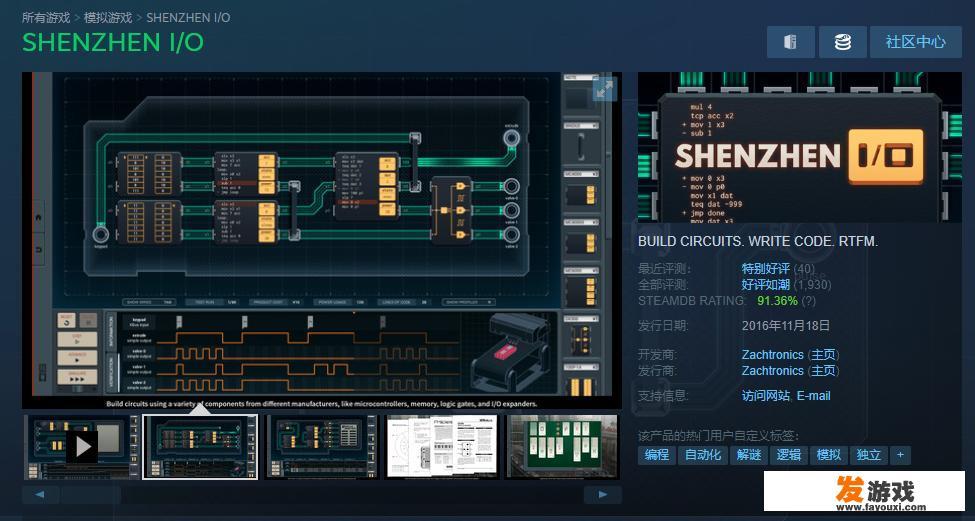Open developer Zachtronics link

click(x=772, y=354)
